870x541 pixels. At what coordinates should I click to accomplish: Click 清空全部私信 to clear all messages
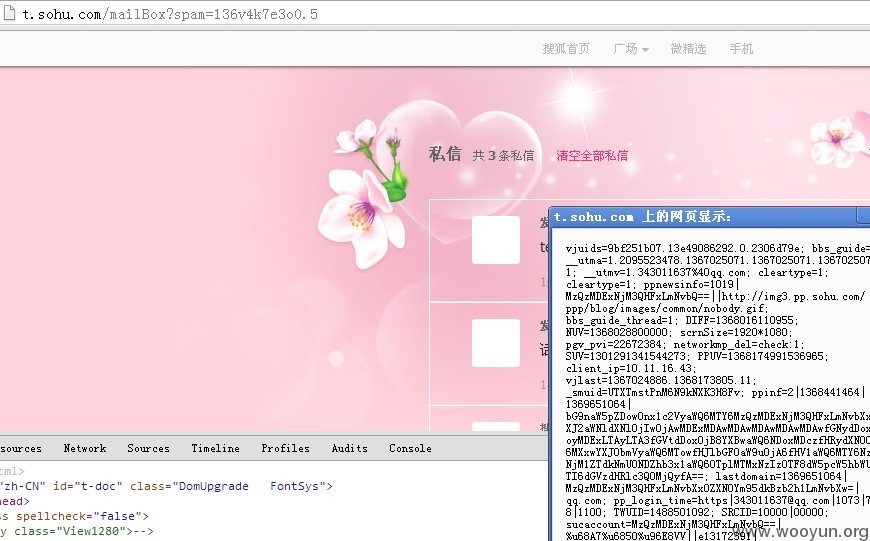592,155
